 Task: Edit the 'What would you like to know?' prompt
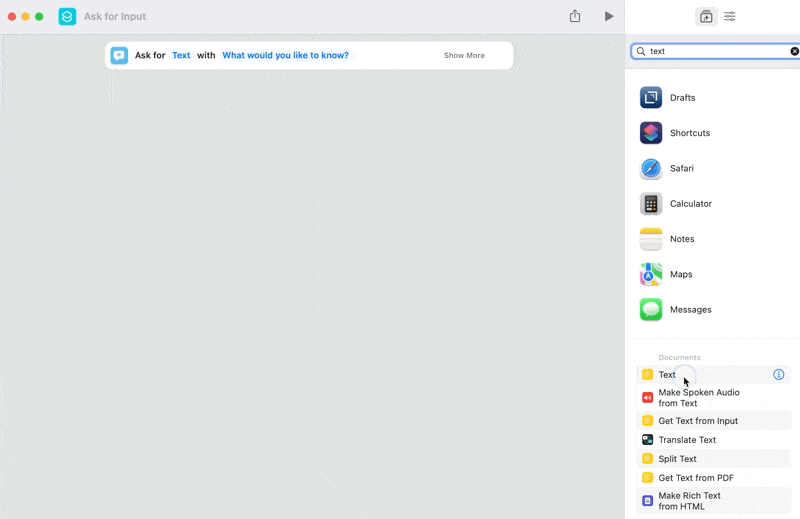(x=285, y=55)
